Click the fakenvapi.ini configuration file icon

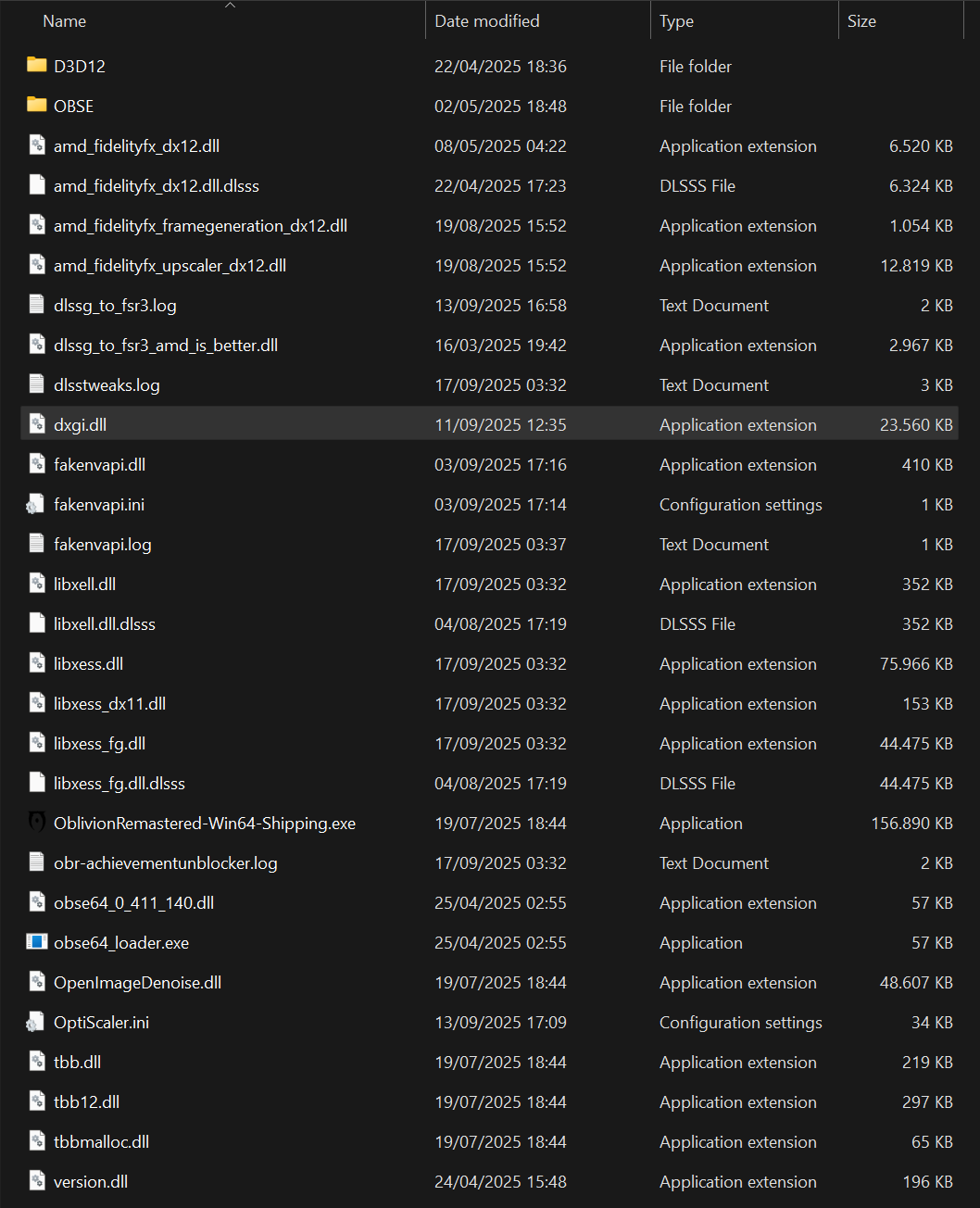(36, 505)
